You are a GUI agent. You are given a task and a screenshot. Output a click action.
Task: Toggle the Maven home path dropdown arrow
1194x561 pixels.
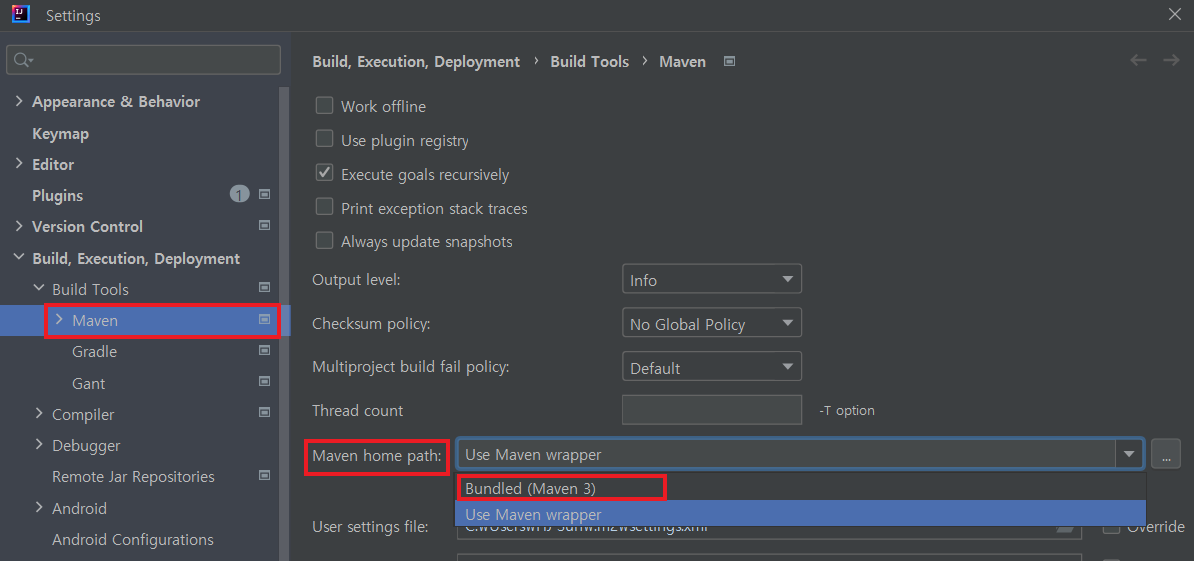(1129, 454)
